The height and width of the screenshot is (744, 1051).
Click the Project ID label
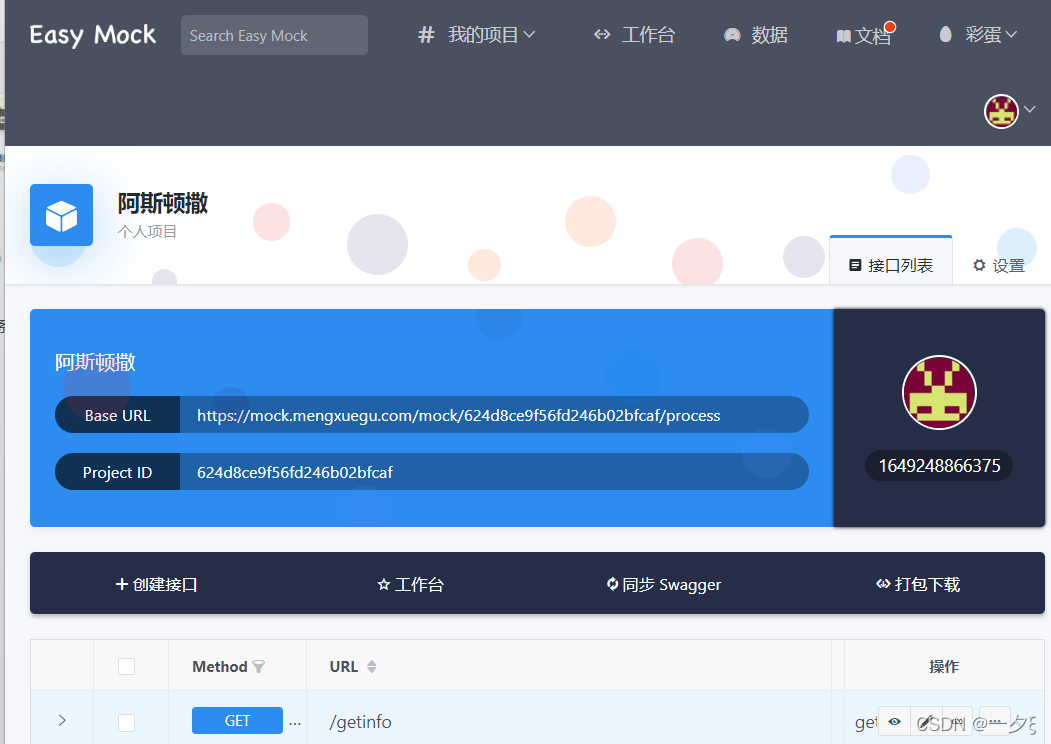click(x=117, y=472)
